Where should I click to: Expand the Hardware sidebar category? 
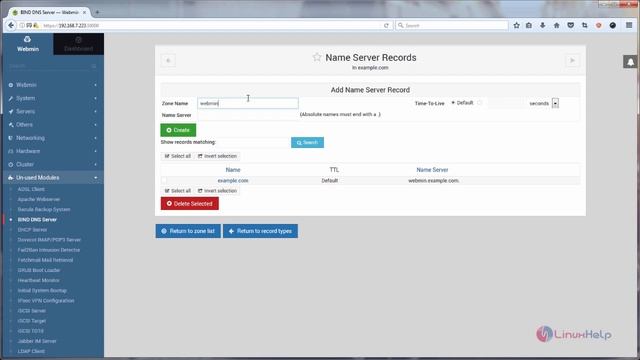point(53,151)
